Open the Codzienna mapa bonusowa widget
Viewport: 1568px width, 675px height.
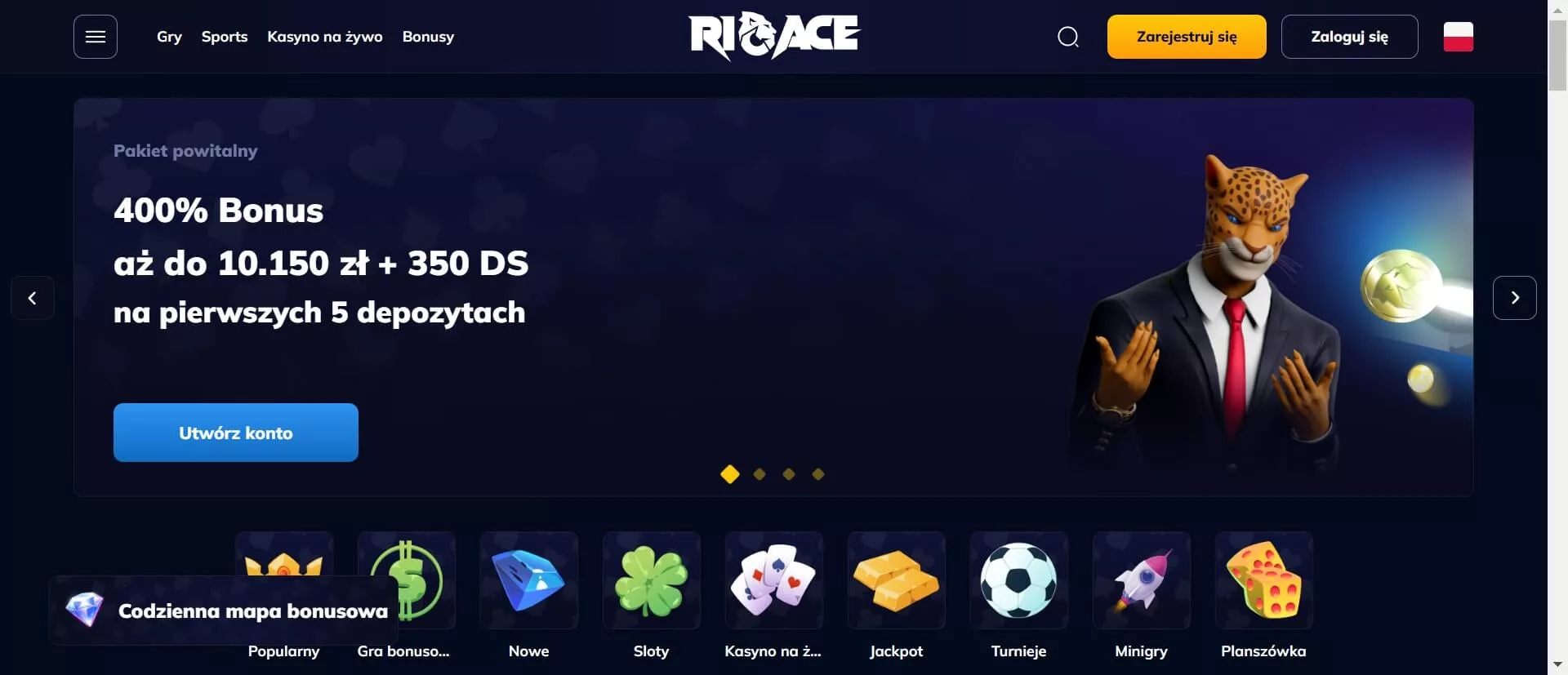coord(224,611)
